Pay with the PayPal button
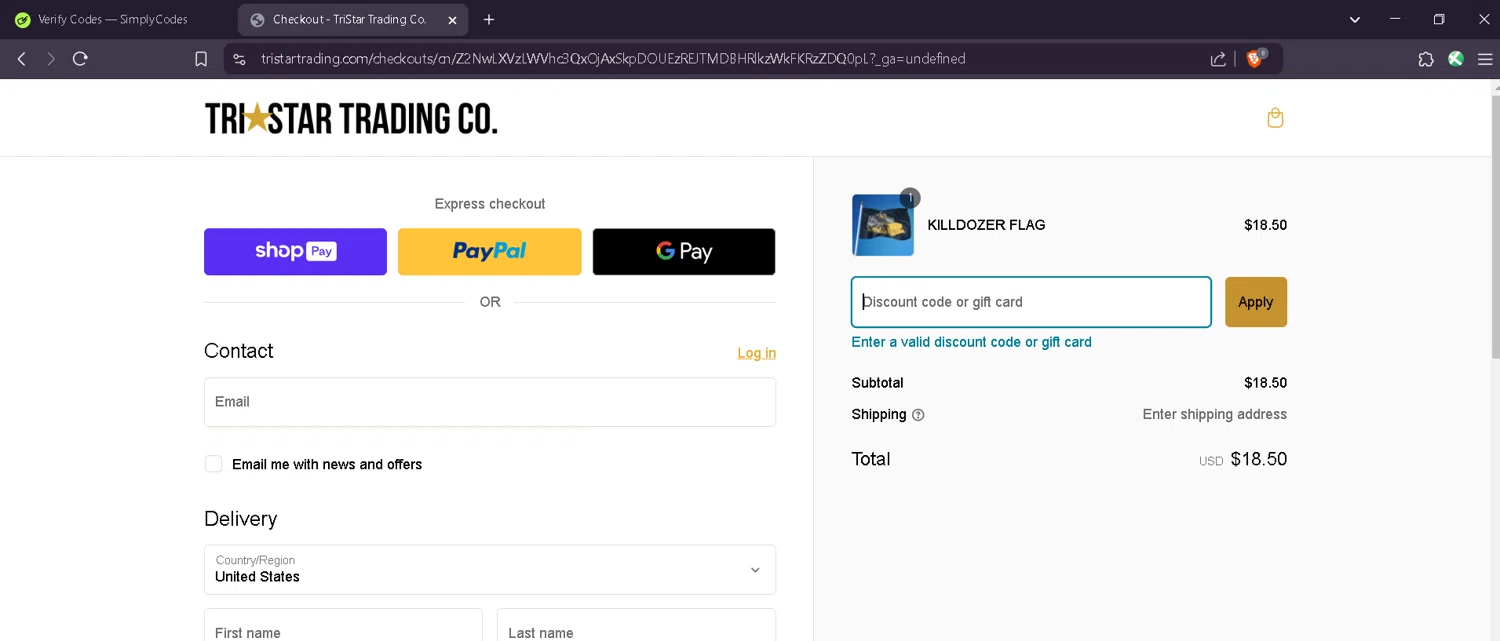Screen dimensions: 1500x641 (x=489, y=251)
